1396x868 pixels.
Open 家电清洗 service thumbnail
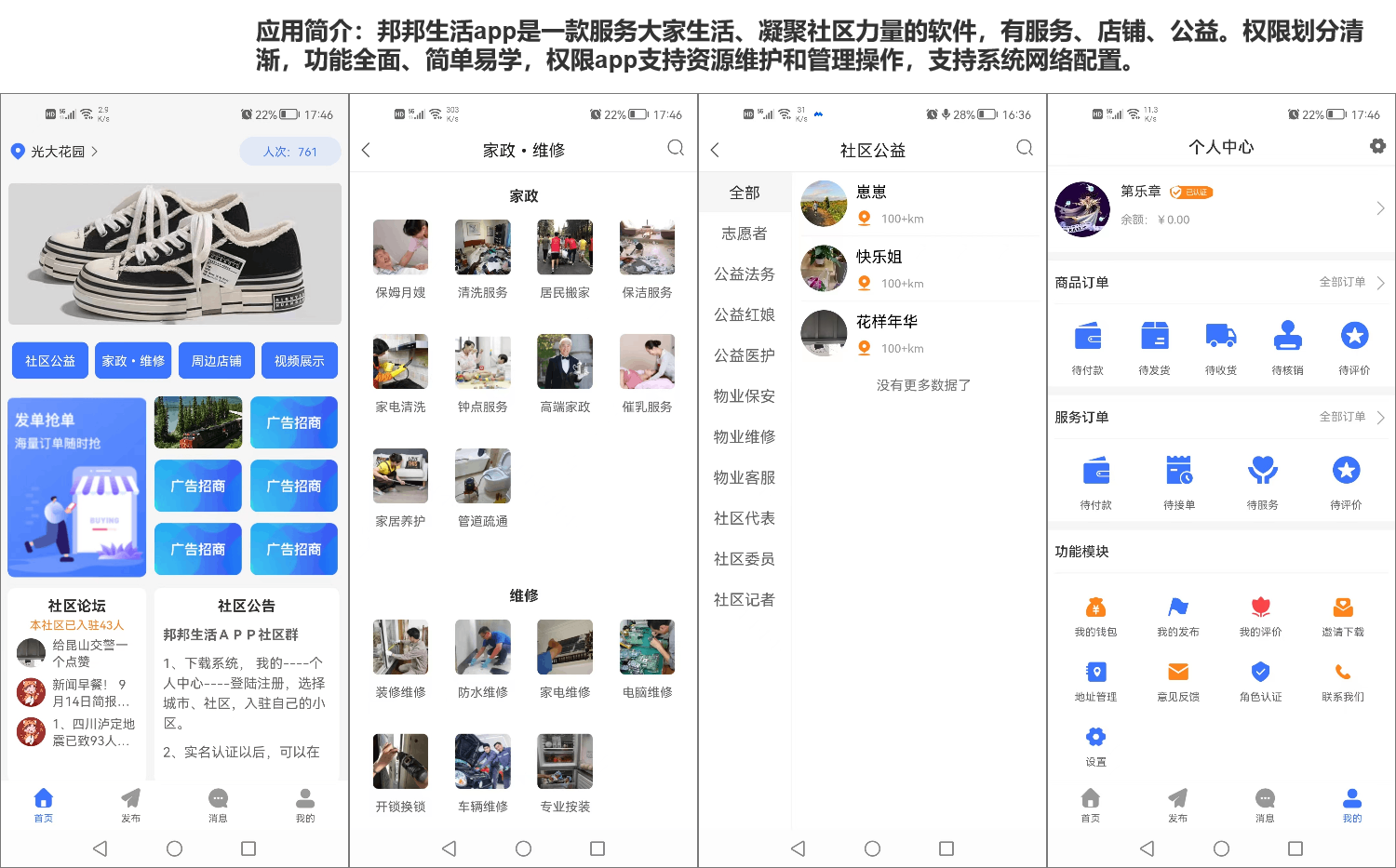tap(400, 362)
